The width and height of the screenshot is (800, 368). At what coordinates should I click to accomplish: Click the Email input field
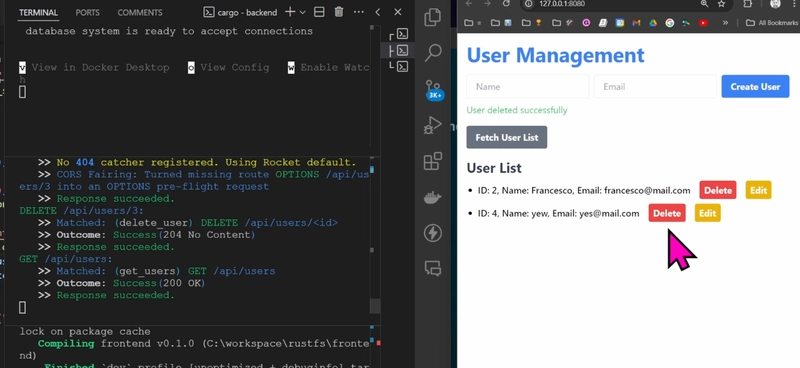pos(655,86)
